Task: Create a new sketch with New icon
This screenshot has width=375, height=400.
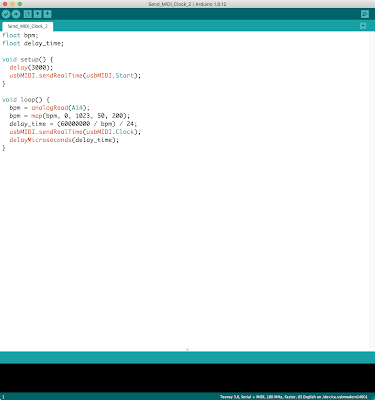Action: click(28, 14)
